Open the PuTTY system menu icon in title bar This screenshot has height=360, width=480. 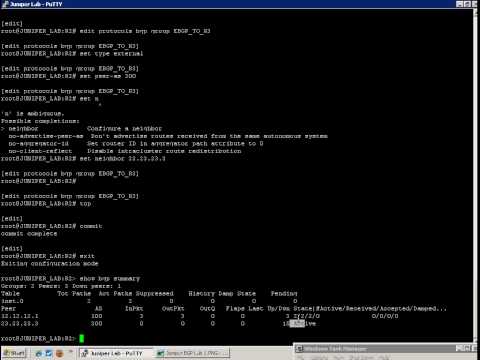[5, 4]
